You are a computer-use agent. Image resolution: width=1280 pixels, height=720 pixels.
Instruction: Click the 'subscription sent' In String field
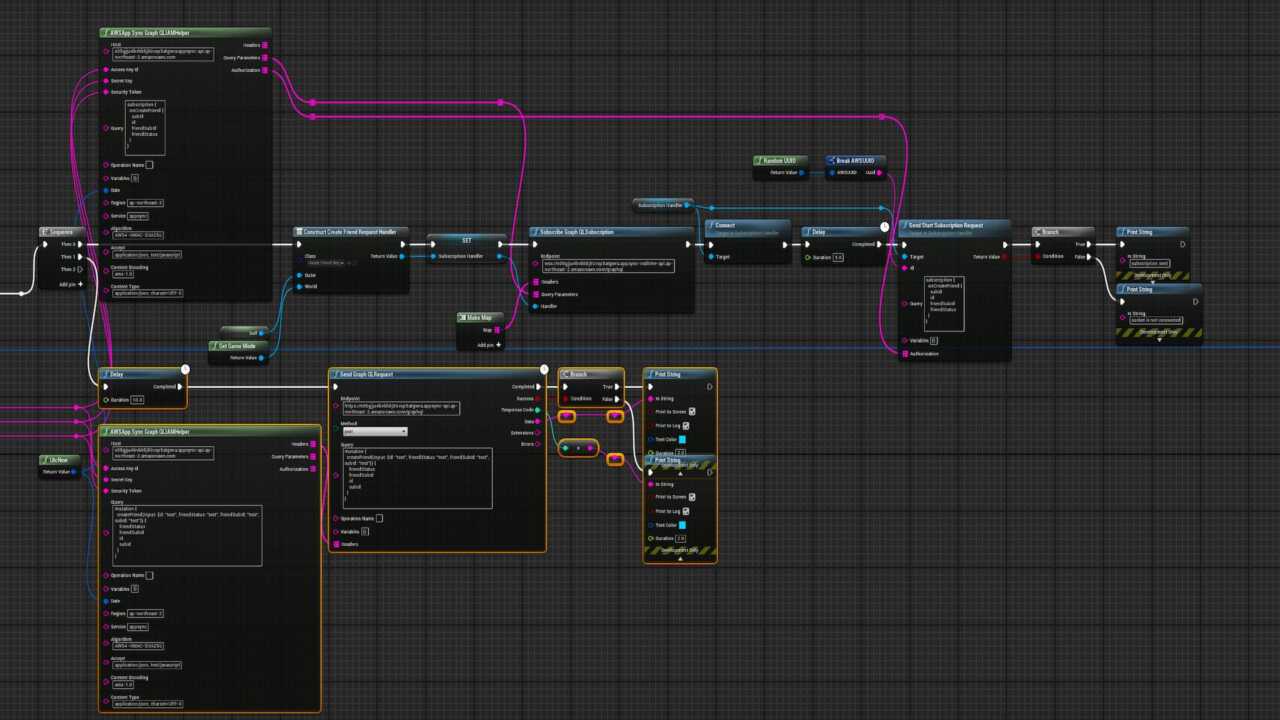pyautogui.click(x=1150, y=263)
